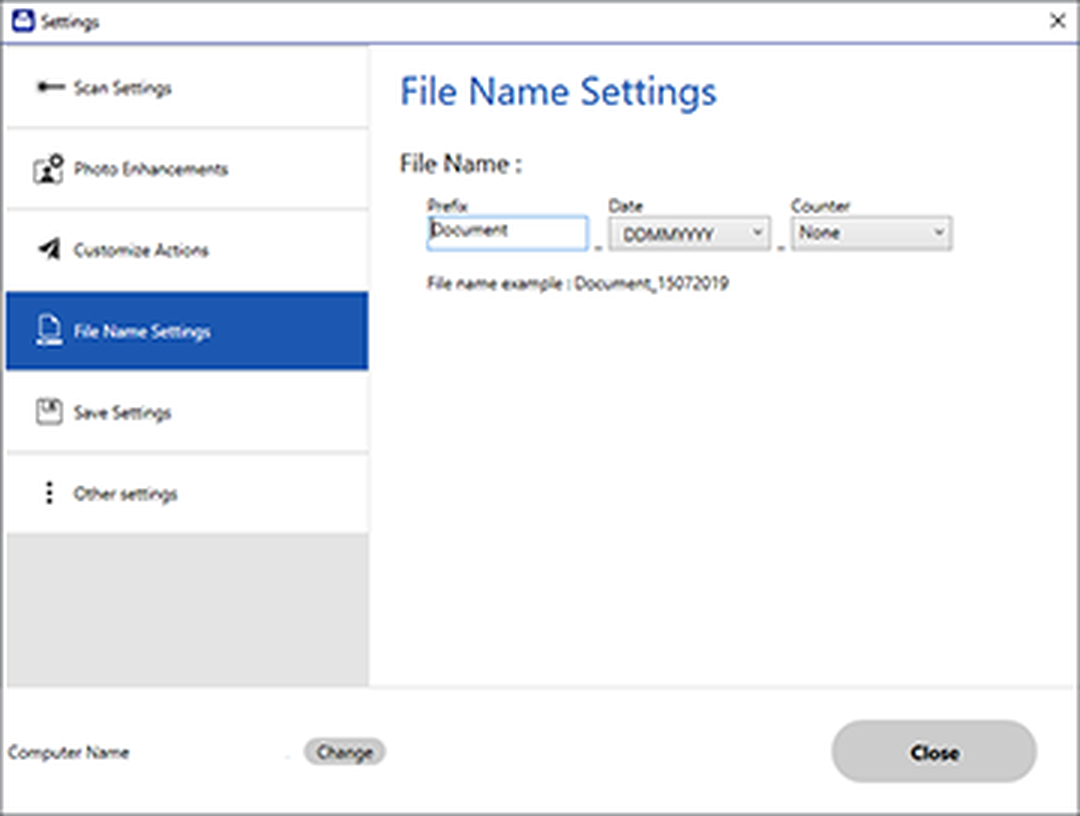The image size is (1080, 816).
Task: Switch to the Photo Enhancements tab
Action: (x=187, y=169)
